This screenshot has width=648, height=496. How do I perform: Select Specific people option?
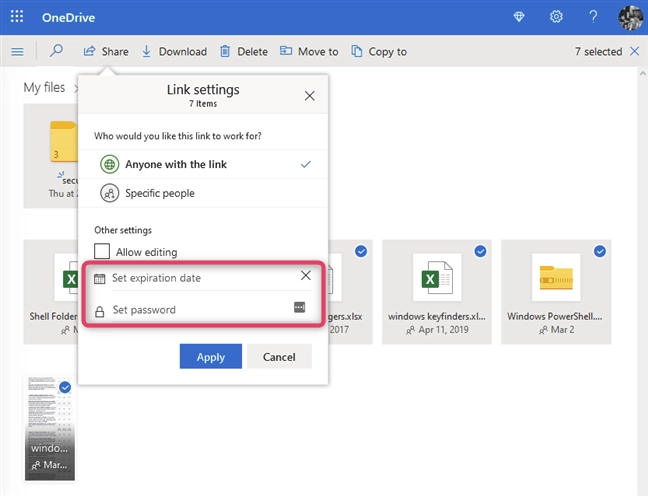[x=203, y=193]
